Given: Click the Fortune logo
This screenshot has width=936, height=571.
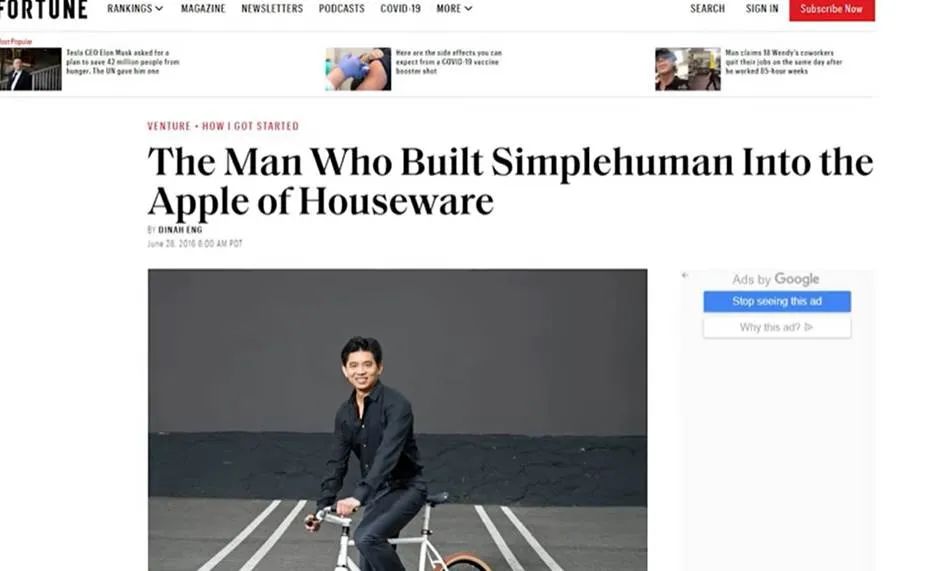Looking at the screenshot, I should [x=44, y=9].
